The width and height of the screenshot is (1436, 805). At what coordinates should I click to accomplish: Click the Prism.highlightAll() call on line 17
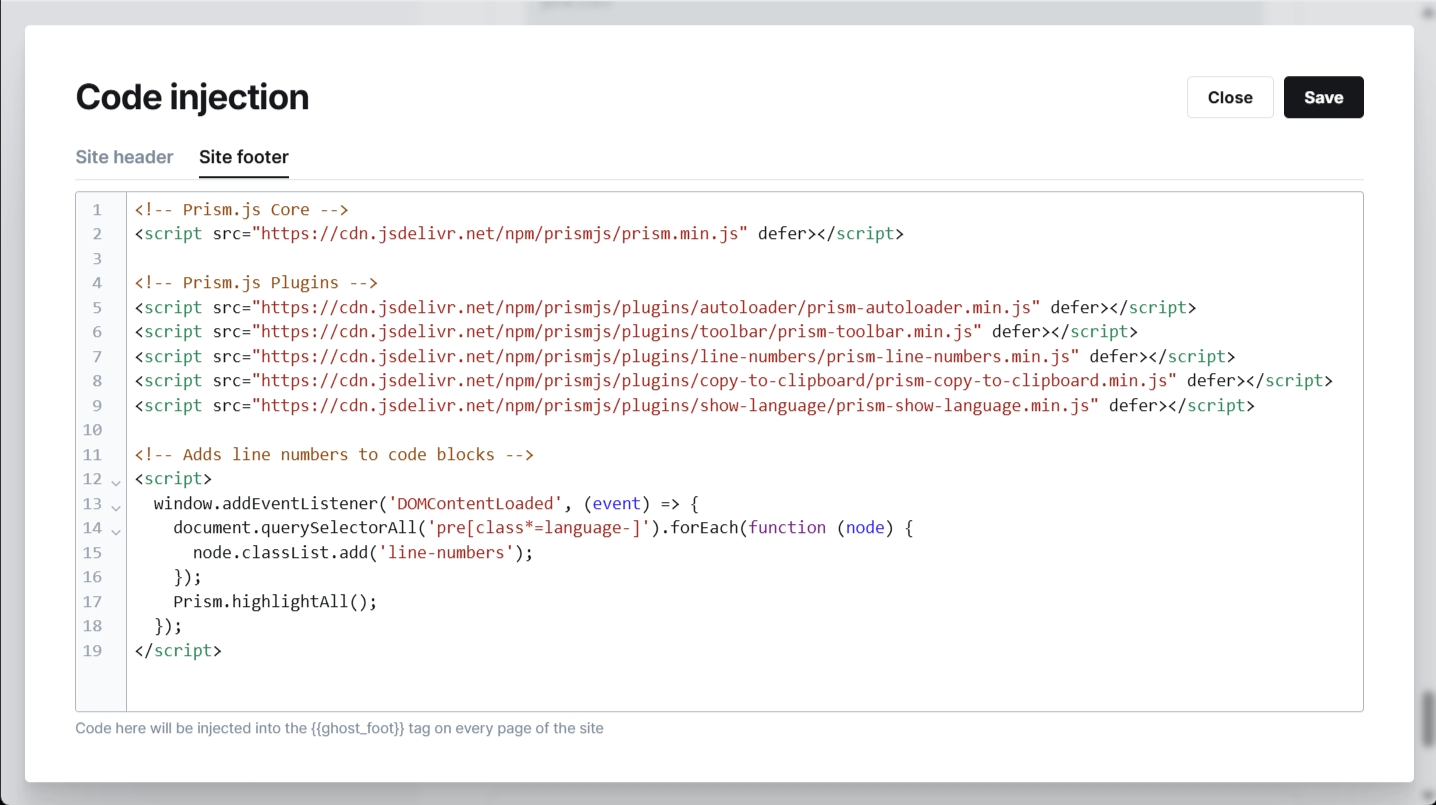[275, 601]
